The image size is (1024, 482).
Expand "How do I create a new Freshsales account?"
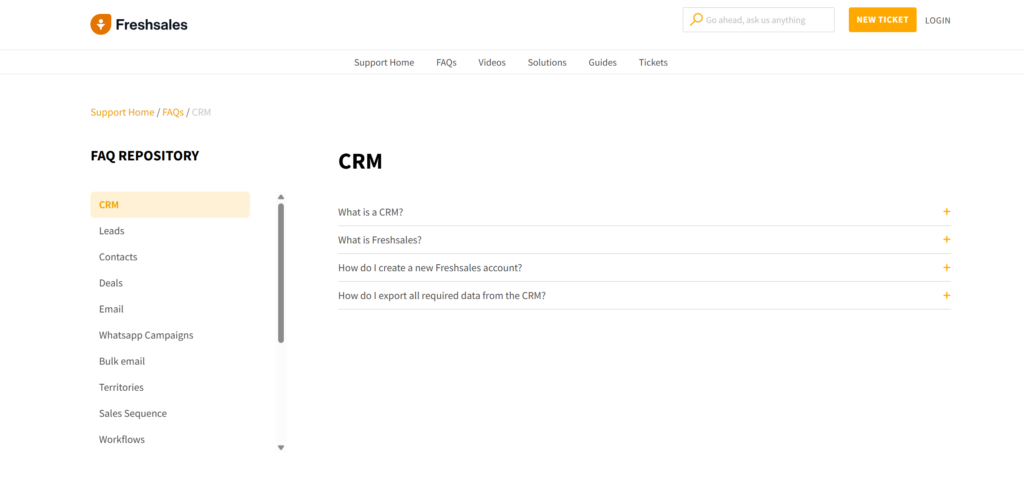pyautogui.click(x=430, y=268)
